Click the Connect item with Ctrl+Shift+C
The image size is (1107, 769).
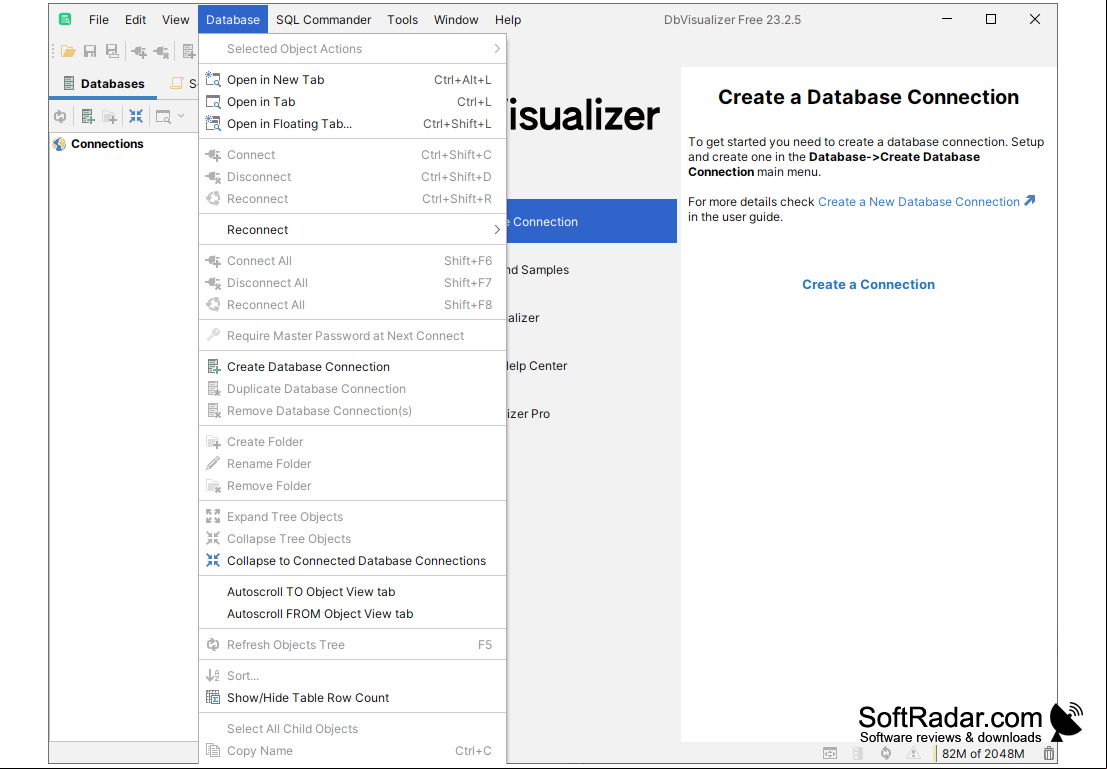click(352, 155)
